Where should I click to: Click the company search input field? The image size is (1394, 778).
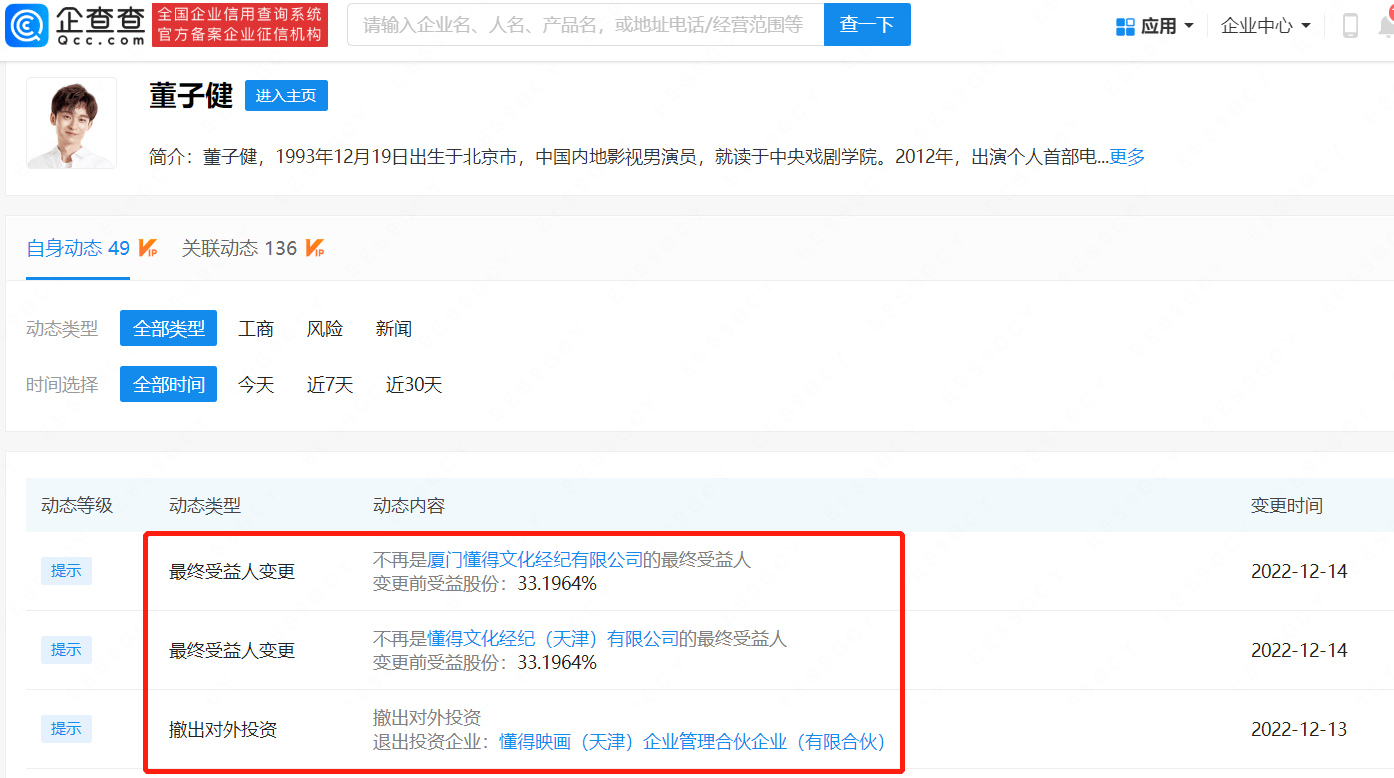click(585, 24)
